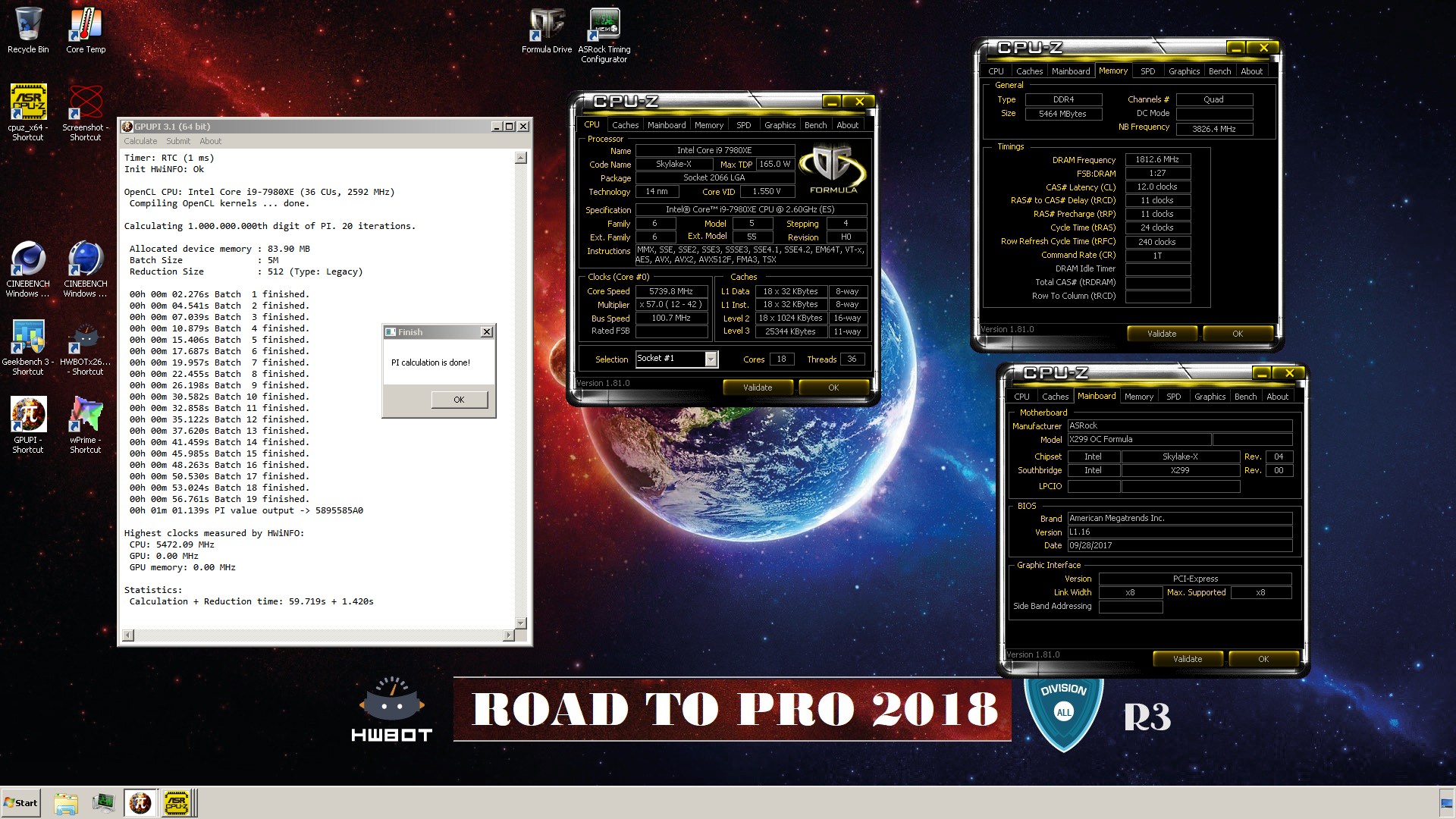
Task: Open file explorer from the taskbar
Action: pos(66,803)
